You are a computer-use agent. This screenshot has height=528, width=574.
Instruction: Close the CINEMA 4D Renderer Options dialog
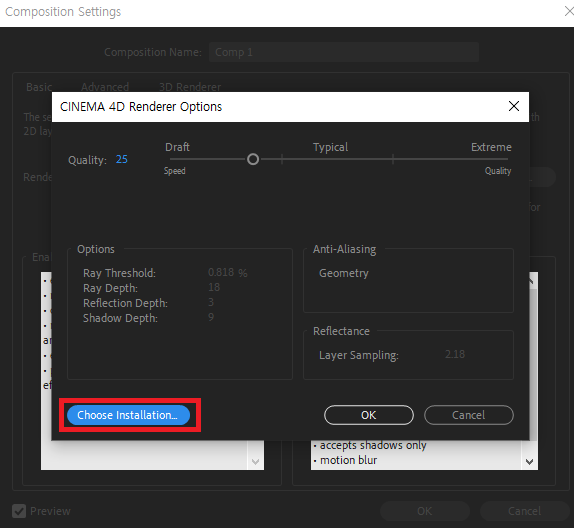click(514, 106)
